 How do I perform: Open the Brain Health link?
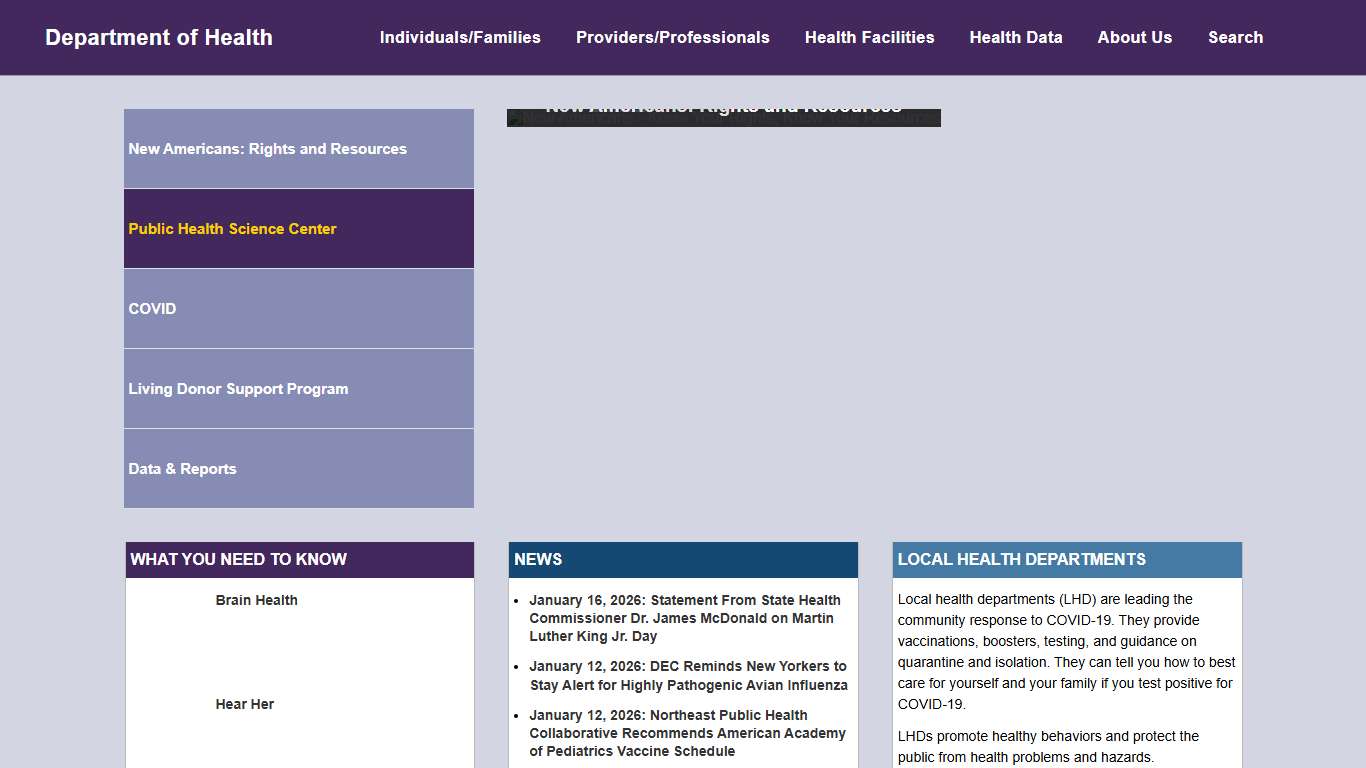256,600
